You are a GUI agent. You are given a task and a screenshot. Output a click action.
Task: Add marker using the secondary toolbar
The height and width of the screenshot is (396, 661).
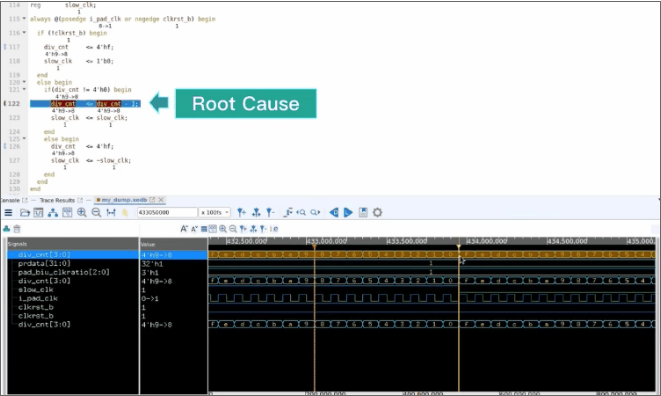[x=243, y=229]
